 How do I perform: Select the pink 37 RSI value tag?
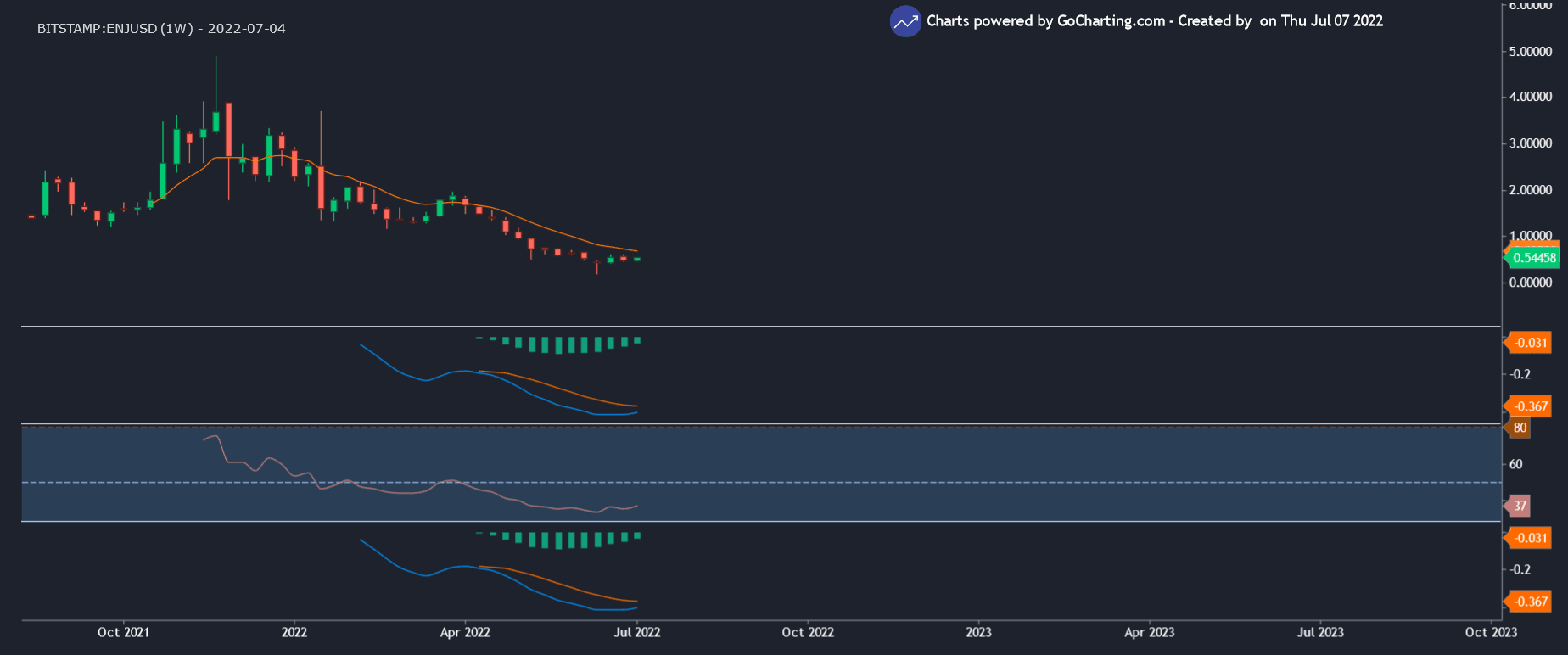point(1520,507)
